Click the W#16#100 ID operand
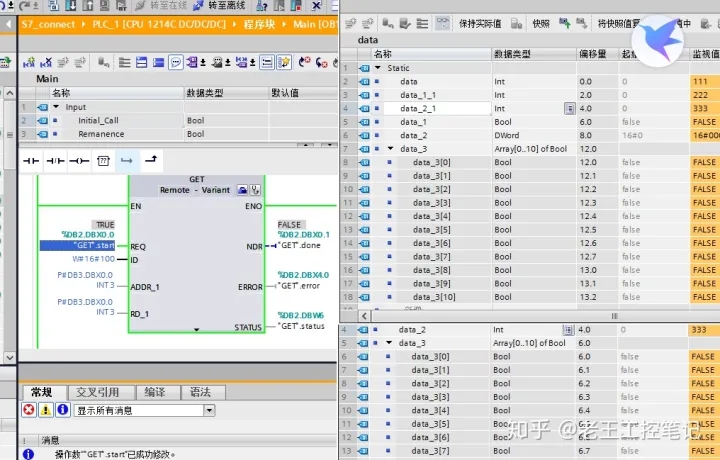This screenshot has width=720, height=460. pyautogui.click(x=93, y=259)
